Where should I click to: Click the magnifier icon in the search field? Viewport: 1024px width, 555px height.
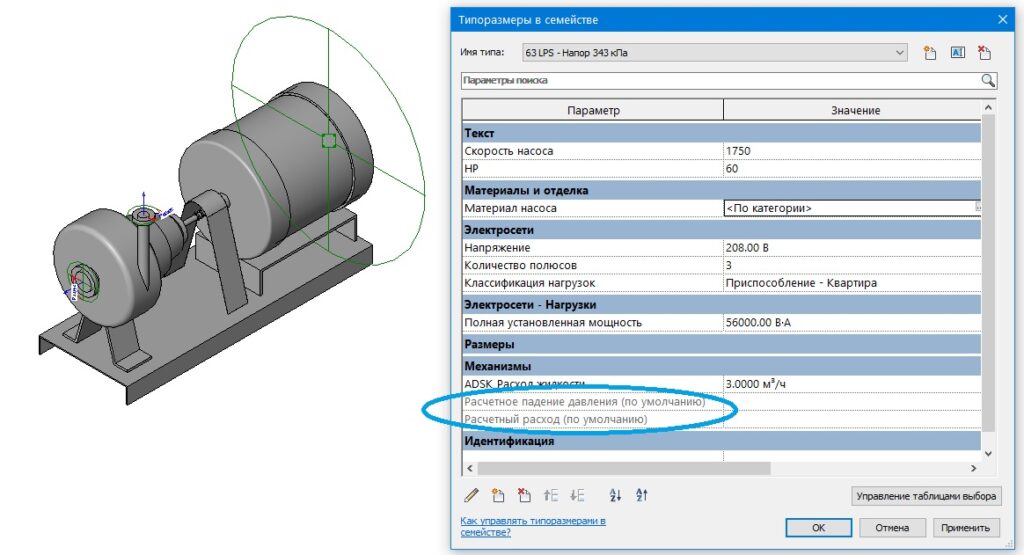tap(987, 81)
